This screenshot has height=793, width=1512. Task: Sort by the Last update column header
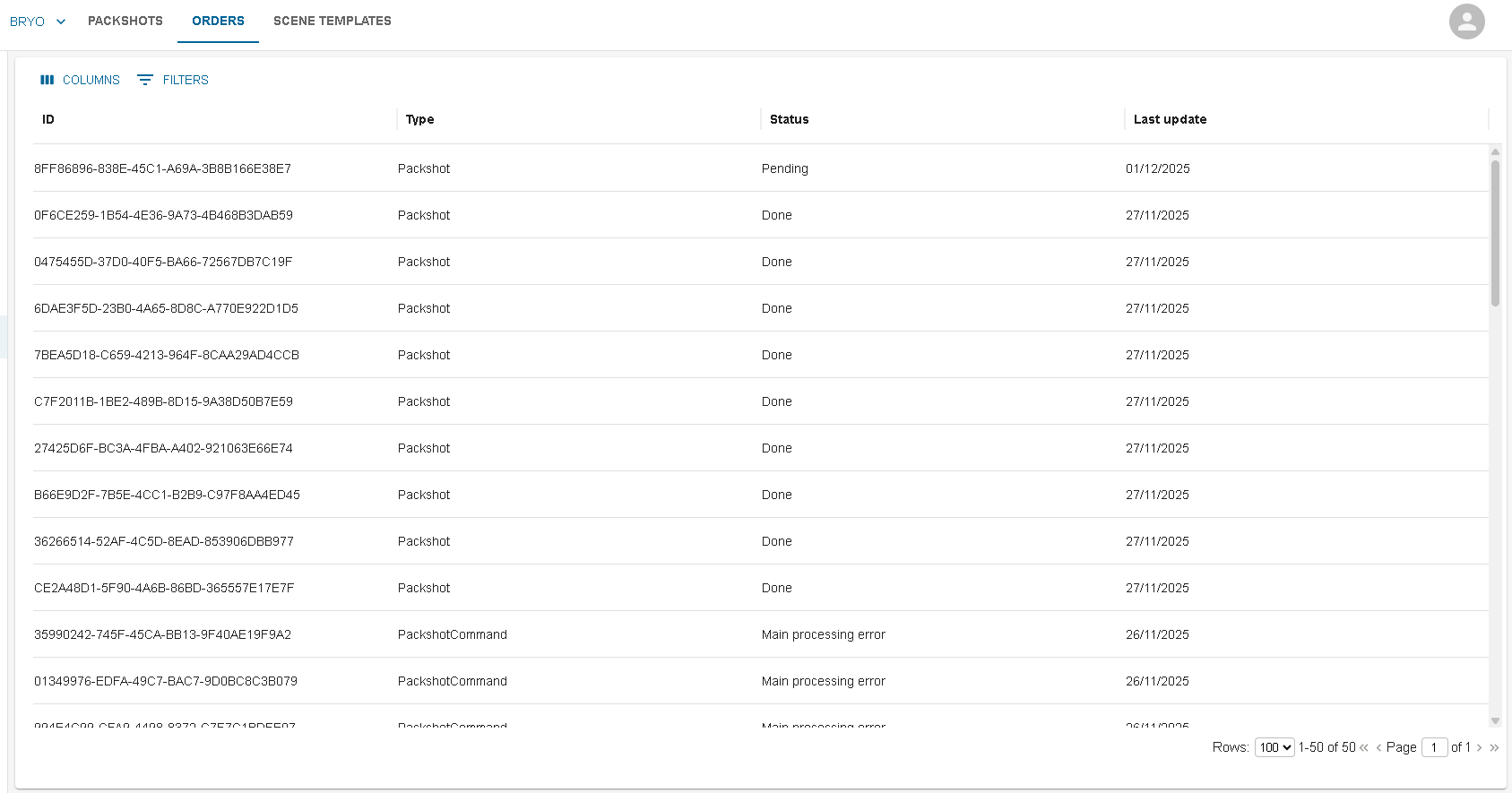1170,119
